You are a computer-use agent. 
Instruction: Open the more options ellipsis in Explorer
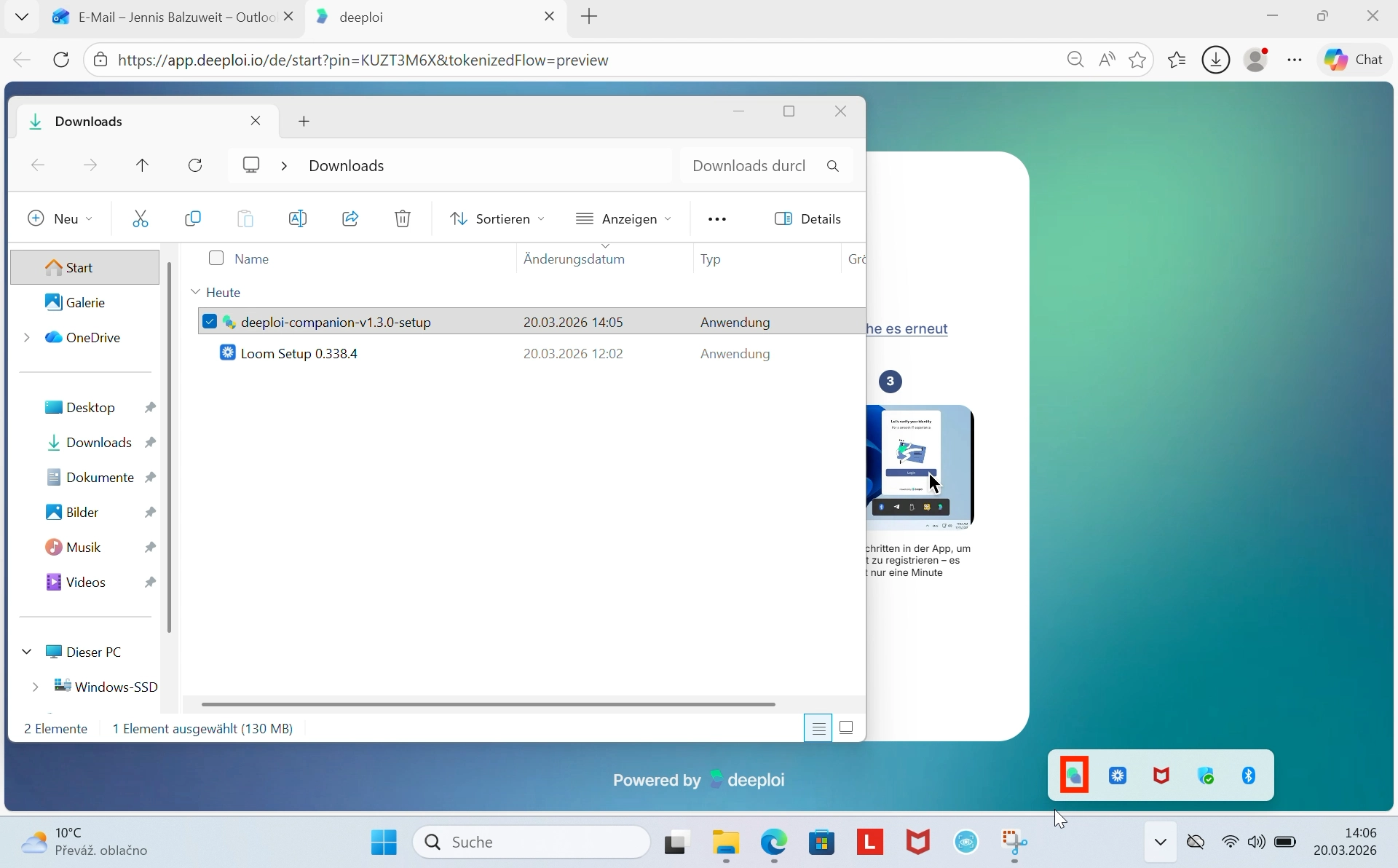717,218
